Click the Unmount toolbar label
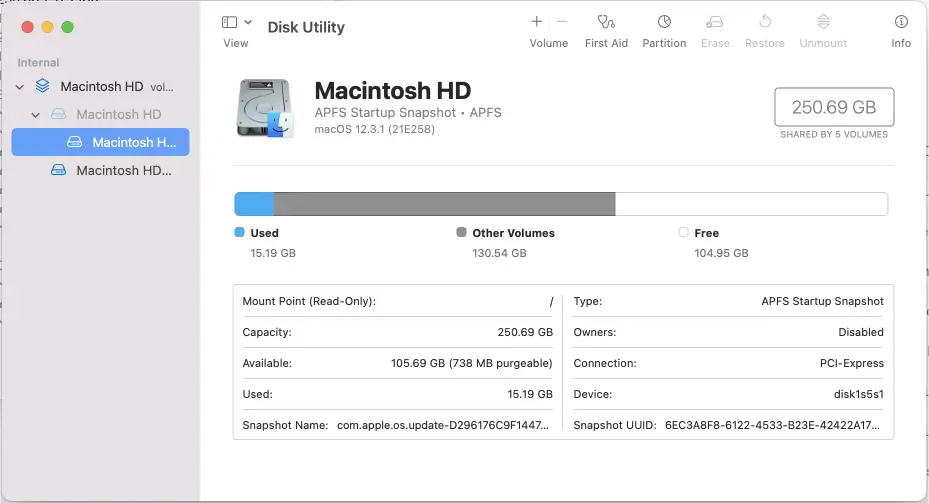 click(823, 43)
